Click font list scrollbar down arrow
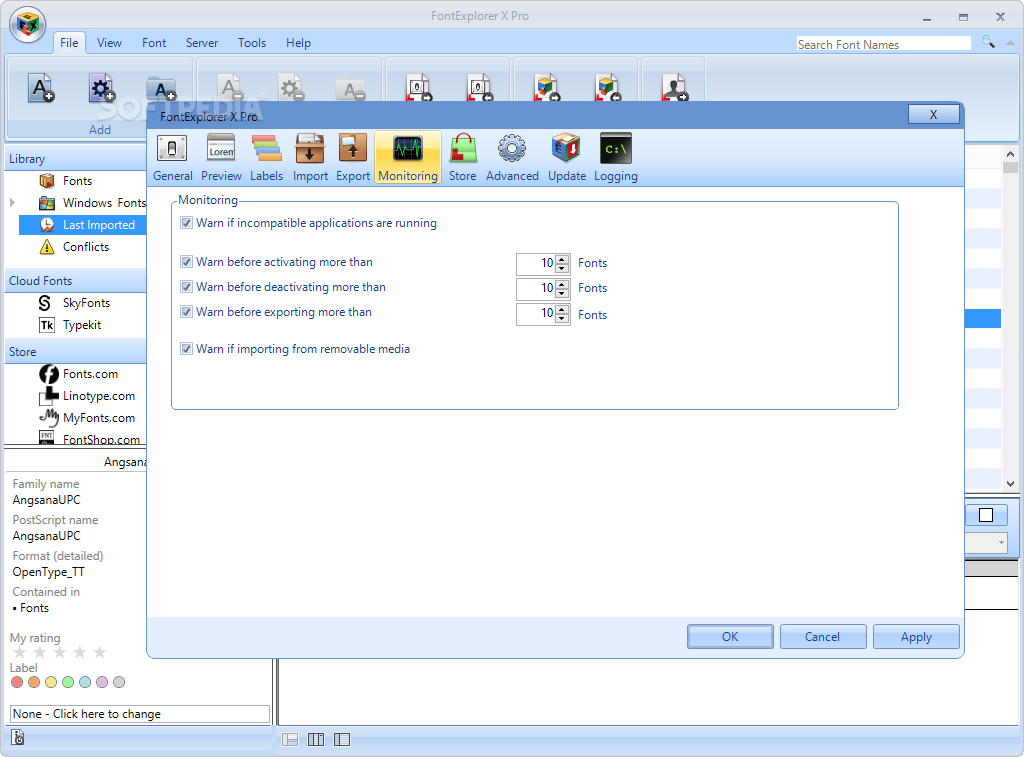The width and height of the screenshot is (1024, 757). tap(1010, 484)
